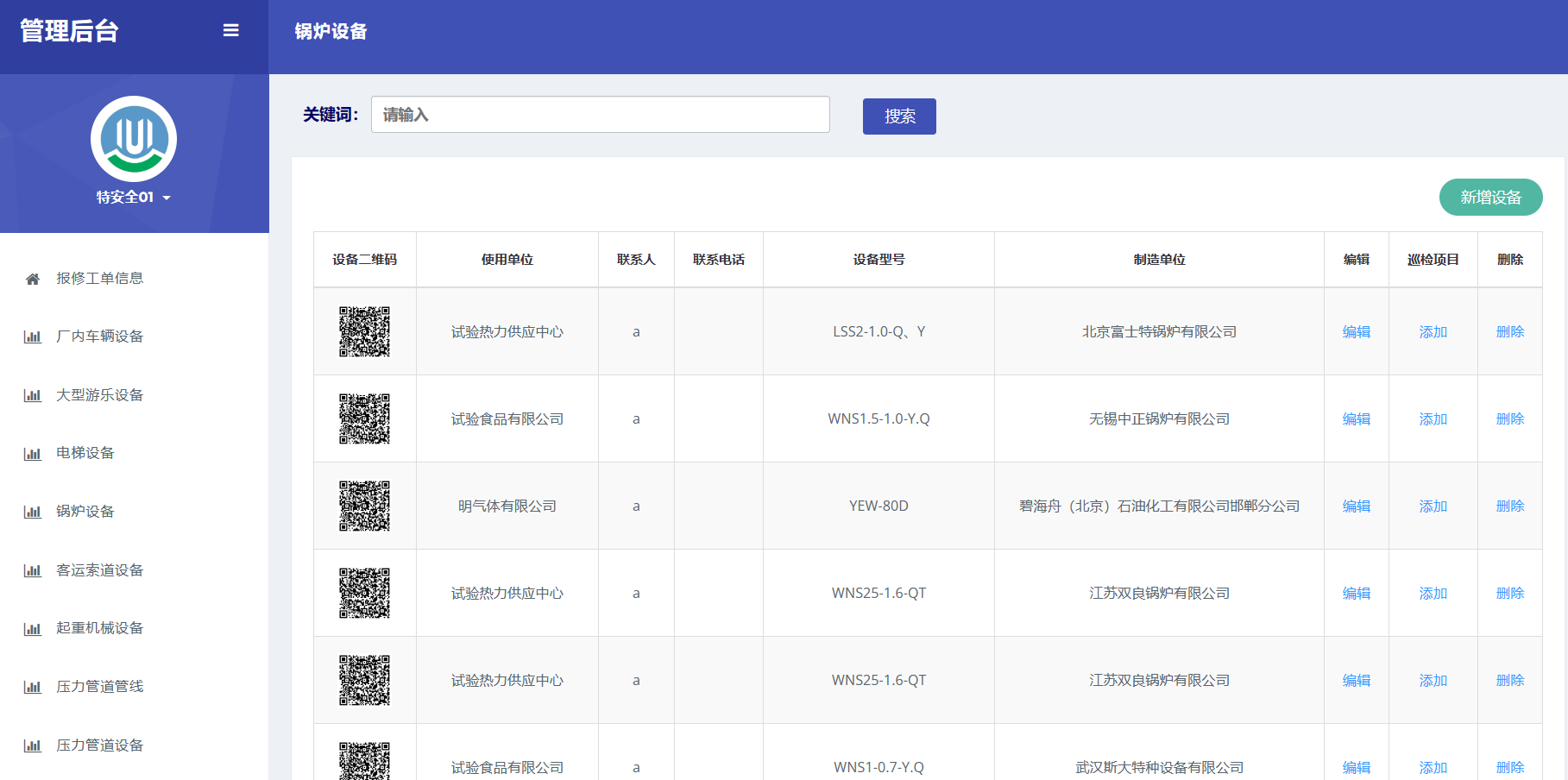This screenshot has width=1568, height=780.
Task: Click the 联系电话 column header
Action: coord(719,259)
